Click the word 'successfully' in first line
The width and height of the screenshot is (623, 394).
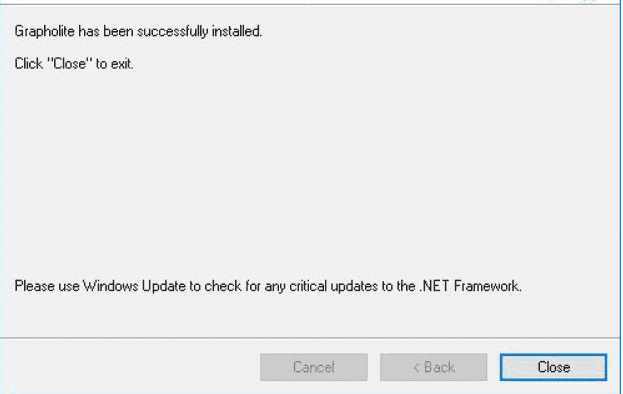[x=172, y=31]
